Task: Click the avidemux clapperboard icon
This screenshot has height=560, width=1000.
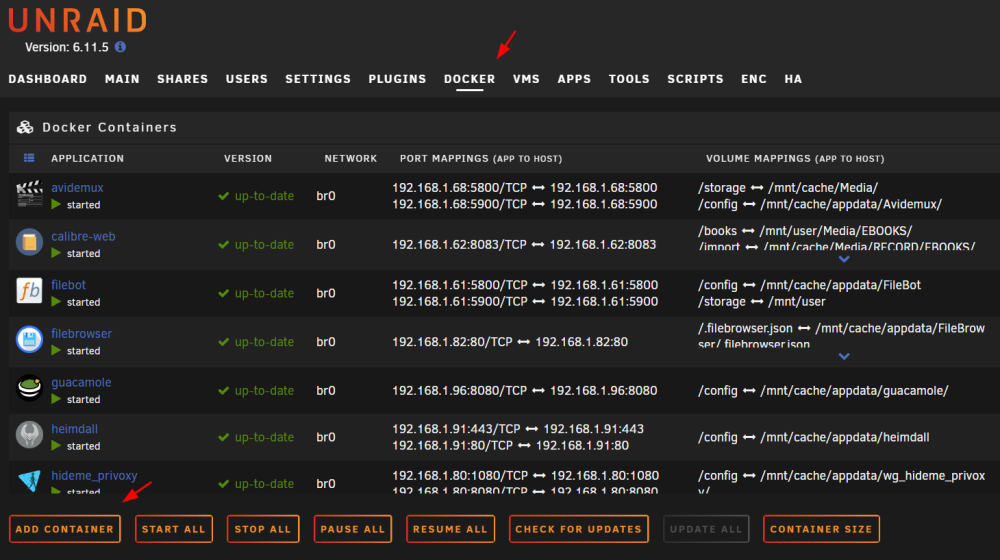Action: 29,194
